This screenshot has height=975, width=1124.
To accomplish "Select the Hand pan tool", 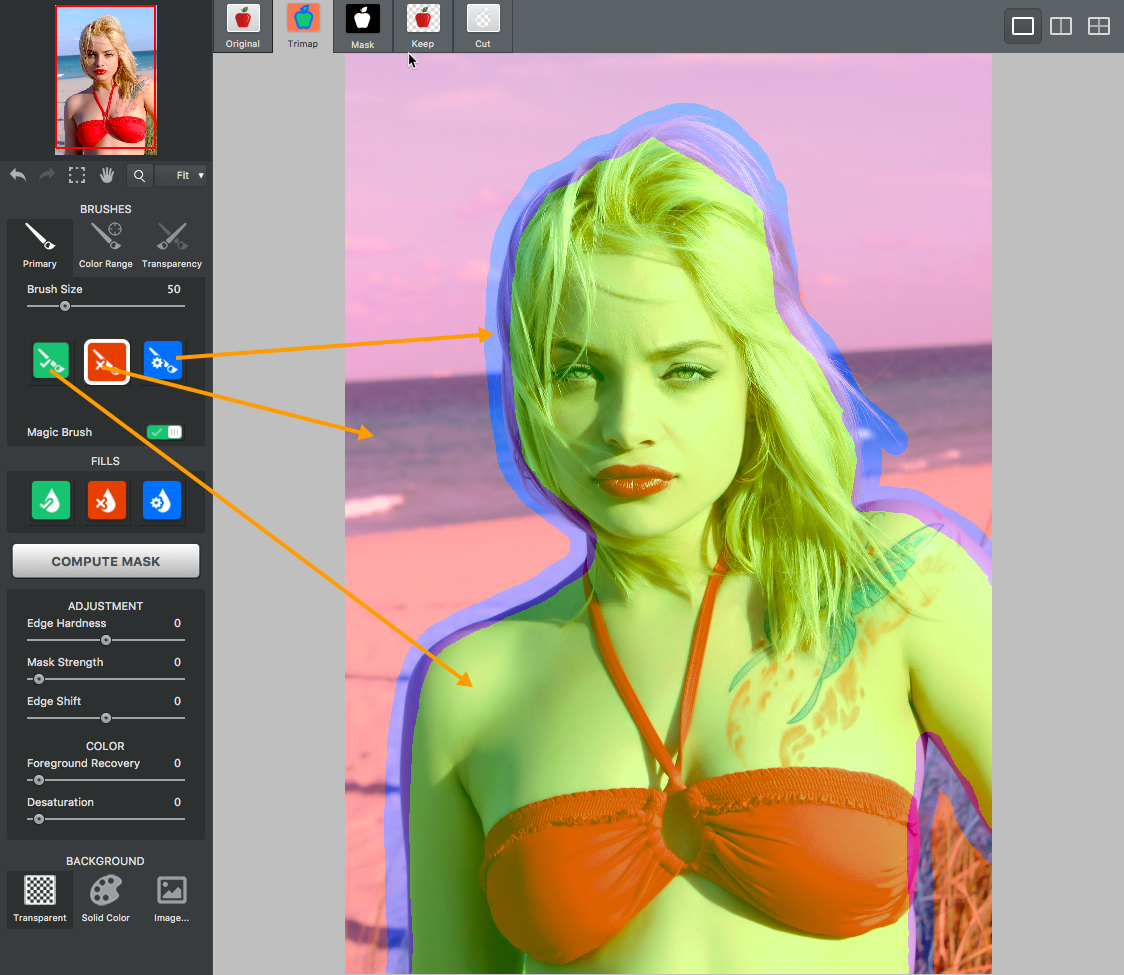I will click(107, 175).
